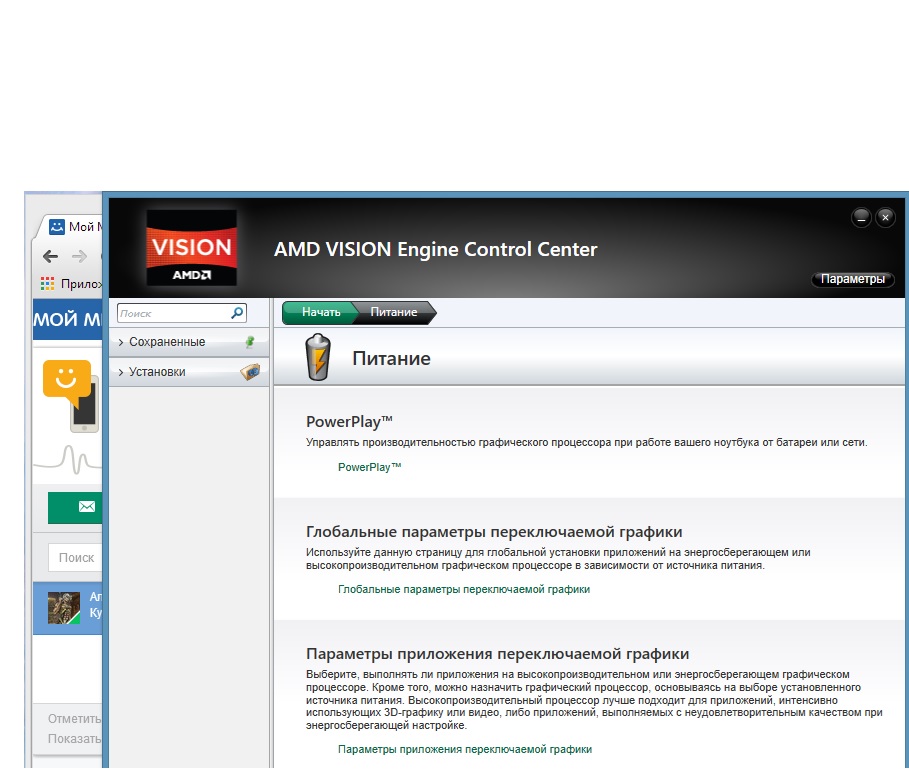Click the Показать link in browser
This screenshot has height=769, width=909.
click(x=74, y=739)
